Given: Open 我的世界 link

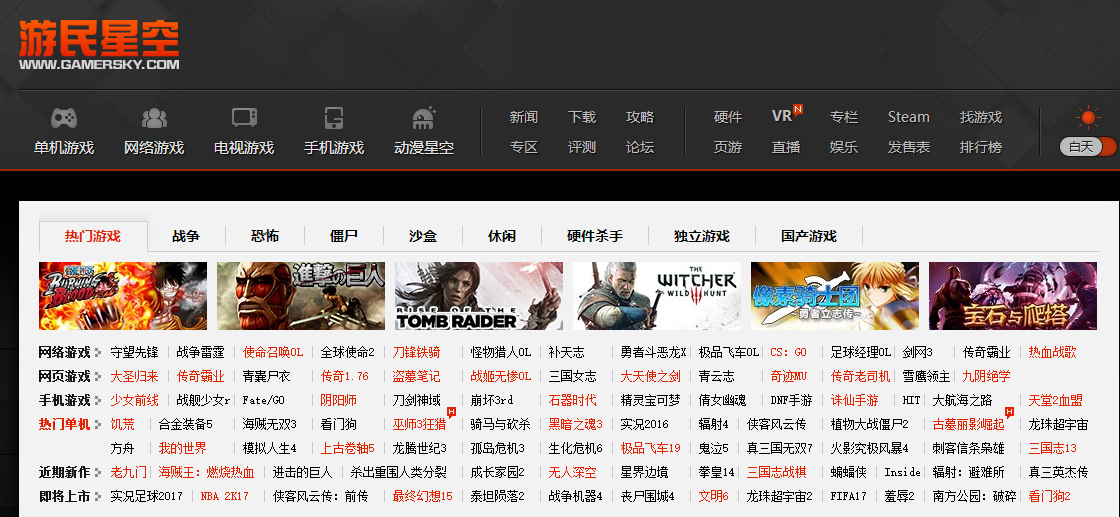Looking at the screenshot, I should click(x=182, y=448).
